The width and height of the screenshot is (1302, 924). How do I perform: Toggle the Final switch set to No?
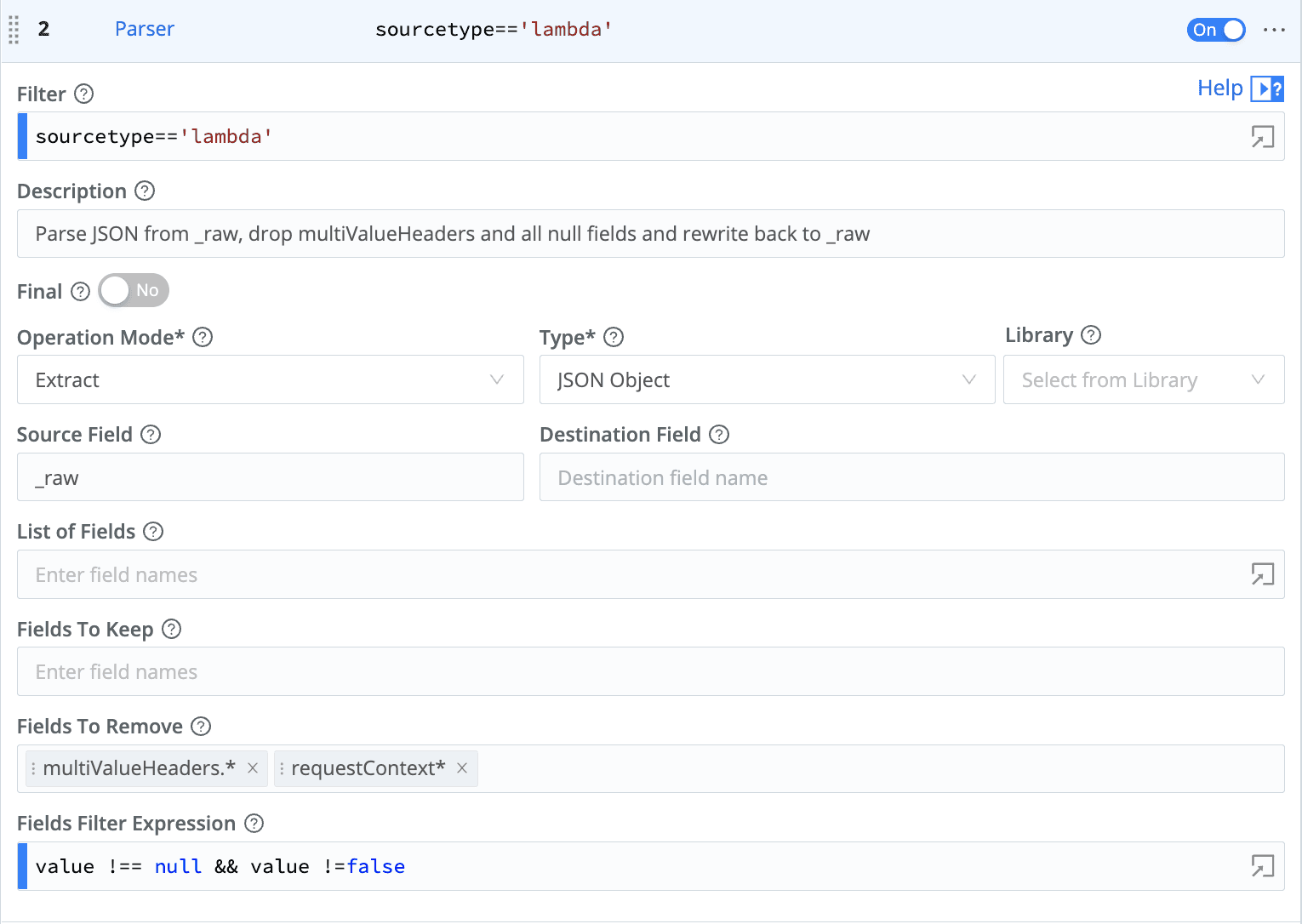[x=134, y=291]
